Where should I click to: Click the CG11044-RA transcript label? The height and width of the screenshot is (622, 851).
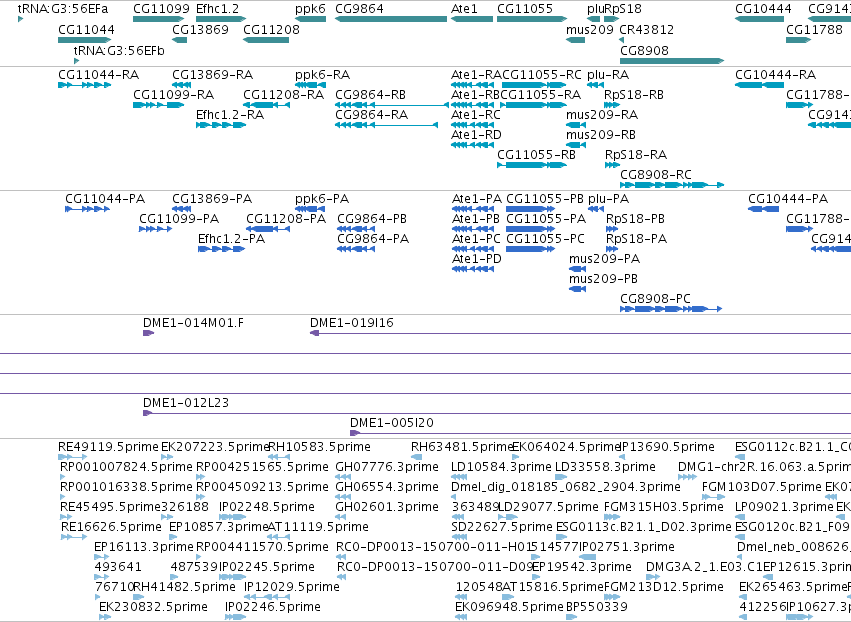pyautogui.click(x=98, y=74)
